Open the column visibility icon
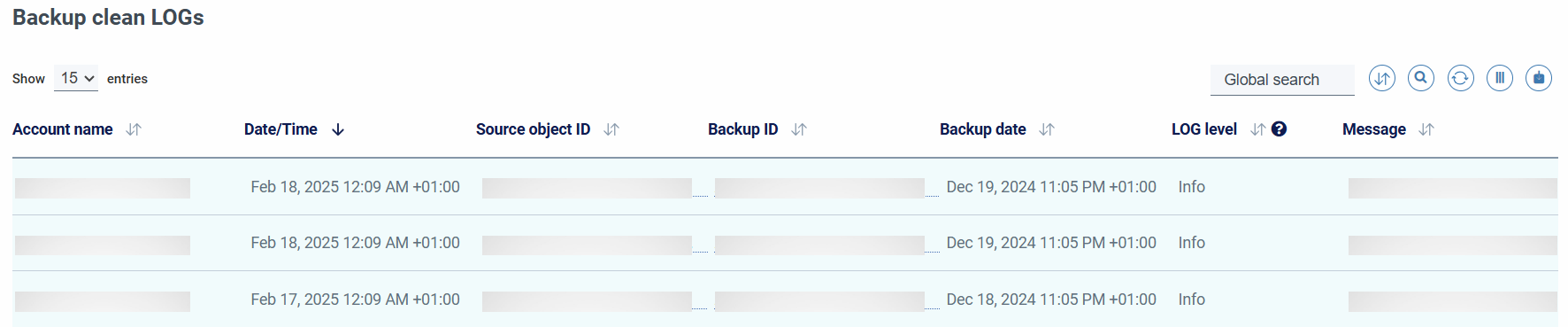The width and height of the screenshot is (1568, 327). coord(1500,78)
